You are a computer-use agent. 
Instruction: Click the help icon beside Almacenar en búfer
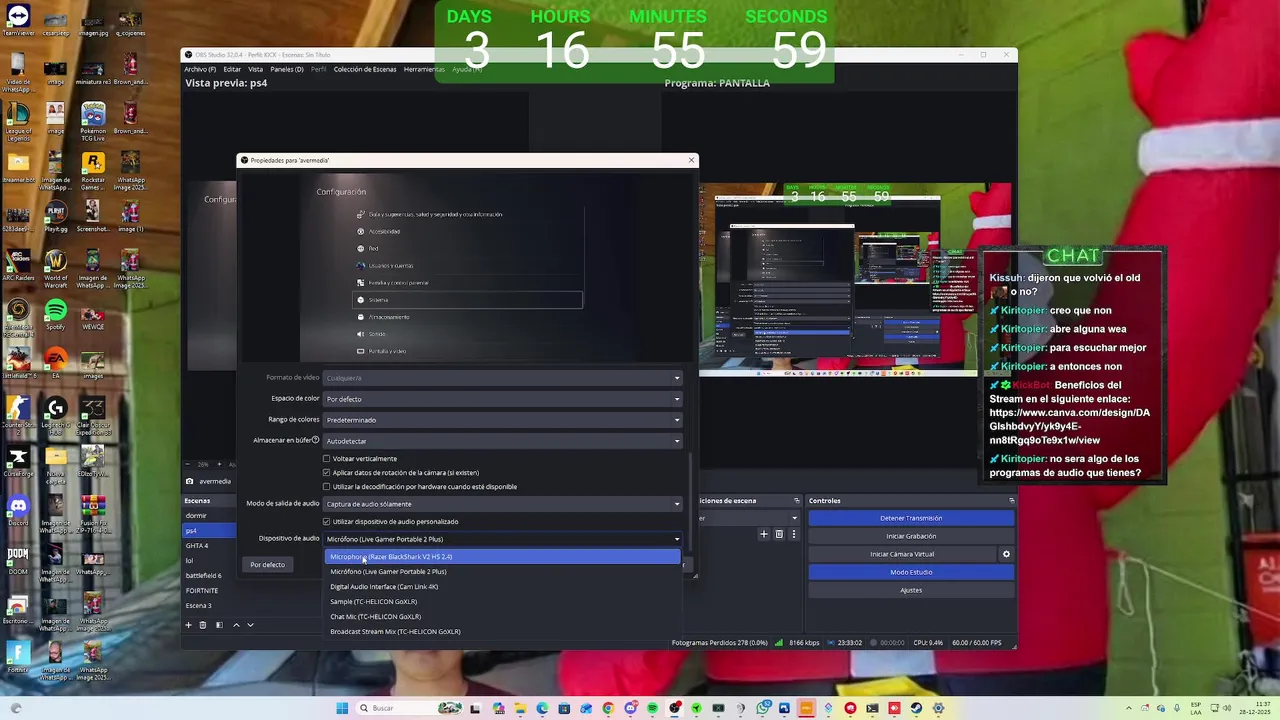pos(315,440)
